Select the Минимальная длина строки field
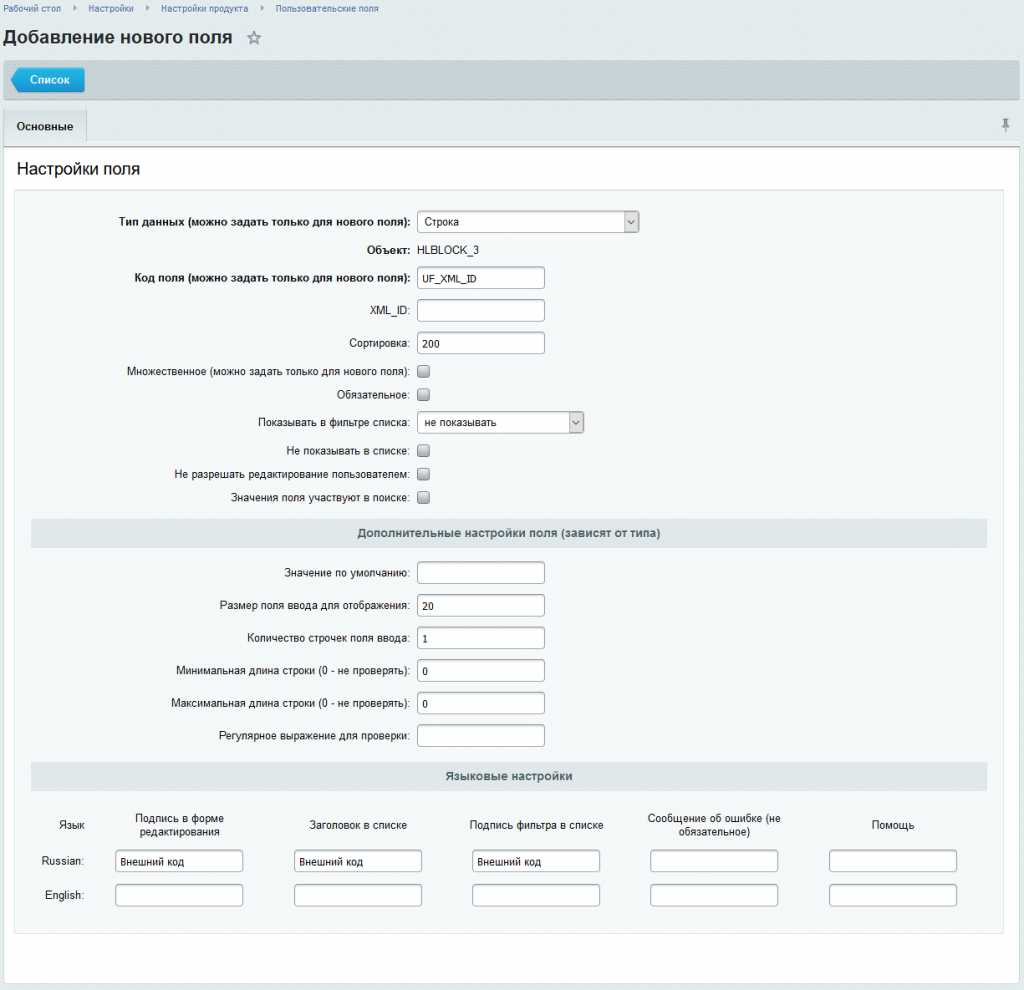Viewport: 1024px width, 990px height. 481,671
